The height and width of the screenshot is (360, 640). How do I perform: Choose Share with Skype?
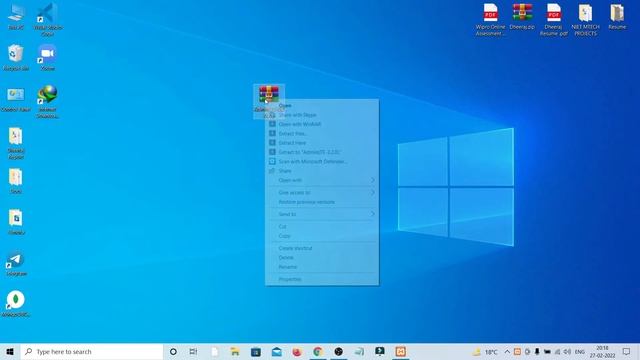pos(322,115)
